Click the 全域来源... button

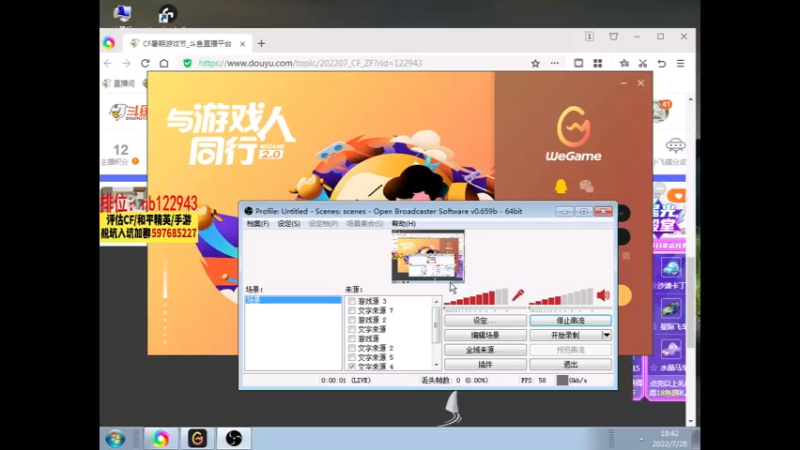click(x=485, y=350)
